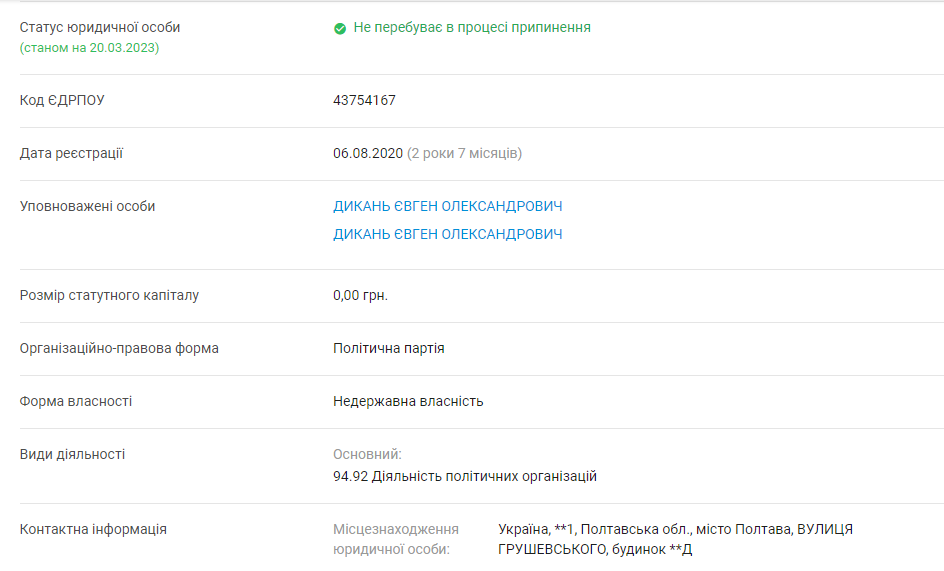Screen dimensions: 944x571
Task: Click the 'Види діяльності' label
Action: click(x=72, y=454)
